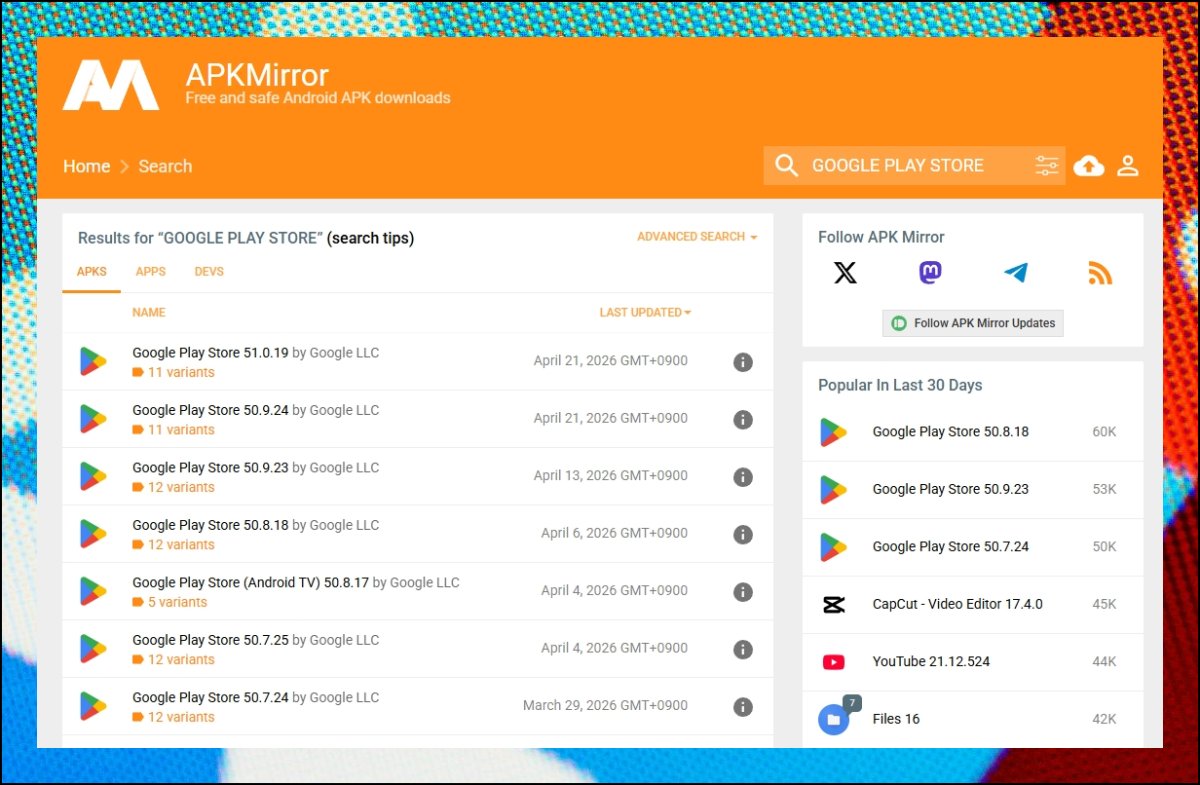This screenshot has height=785, width=1200.
Task: Follow APK Mirror on X
Action: [x=845, y=272]
